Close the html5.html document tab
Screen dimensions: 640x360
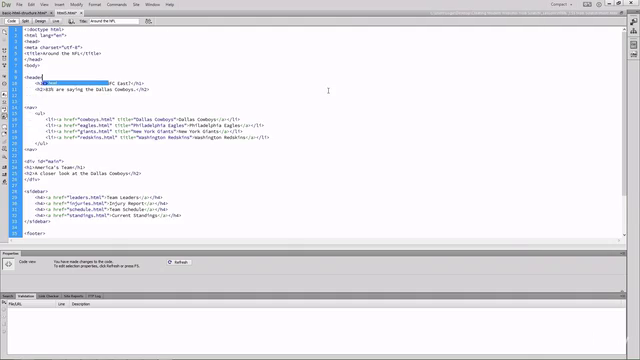pos(81,13)
